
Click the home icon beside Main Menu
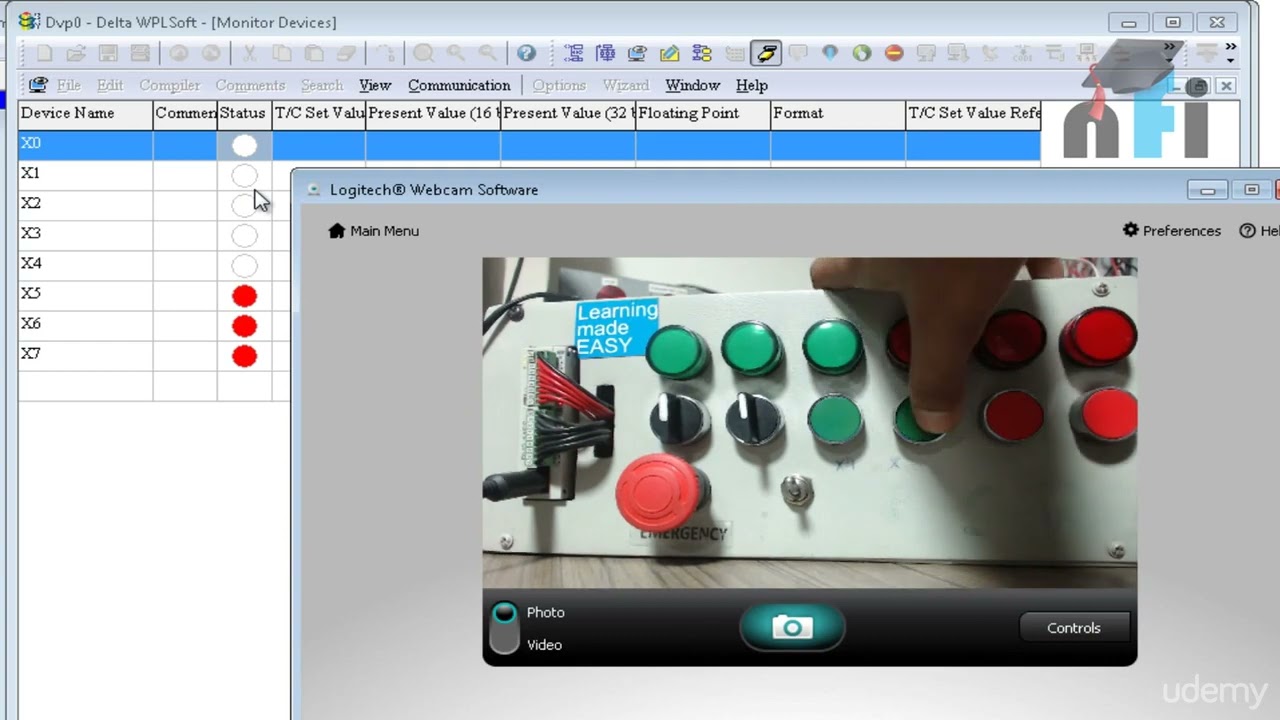pos(337,231)
